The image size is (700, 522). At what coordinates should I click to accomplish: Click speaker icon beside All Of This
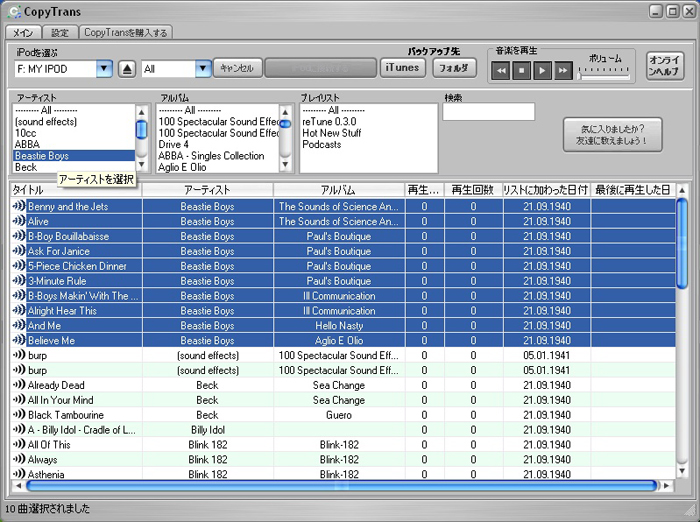19,444
